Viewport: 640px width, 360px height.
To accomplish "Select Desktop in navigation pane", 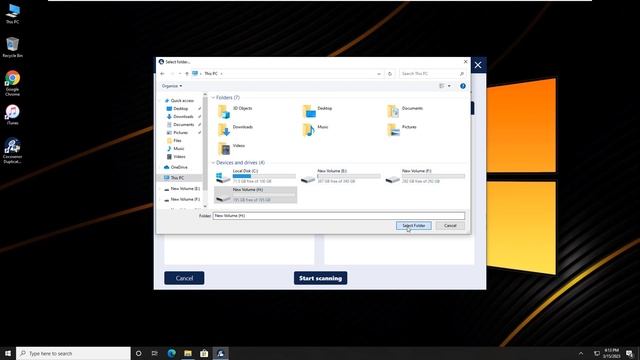I will point(178,109).
